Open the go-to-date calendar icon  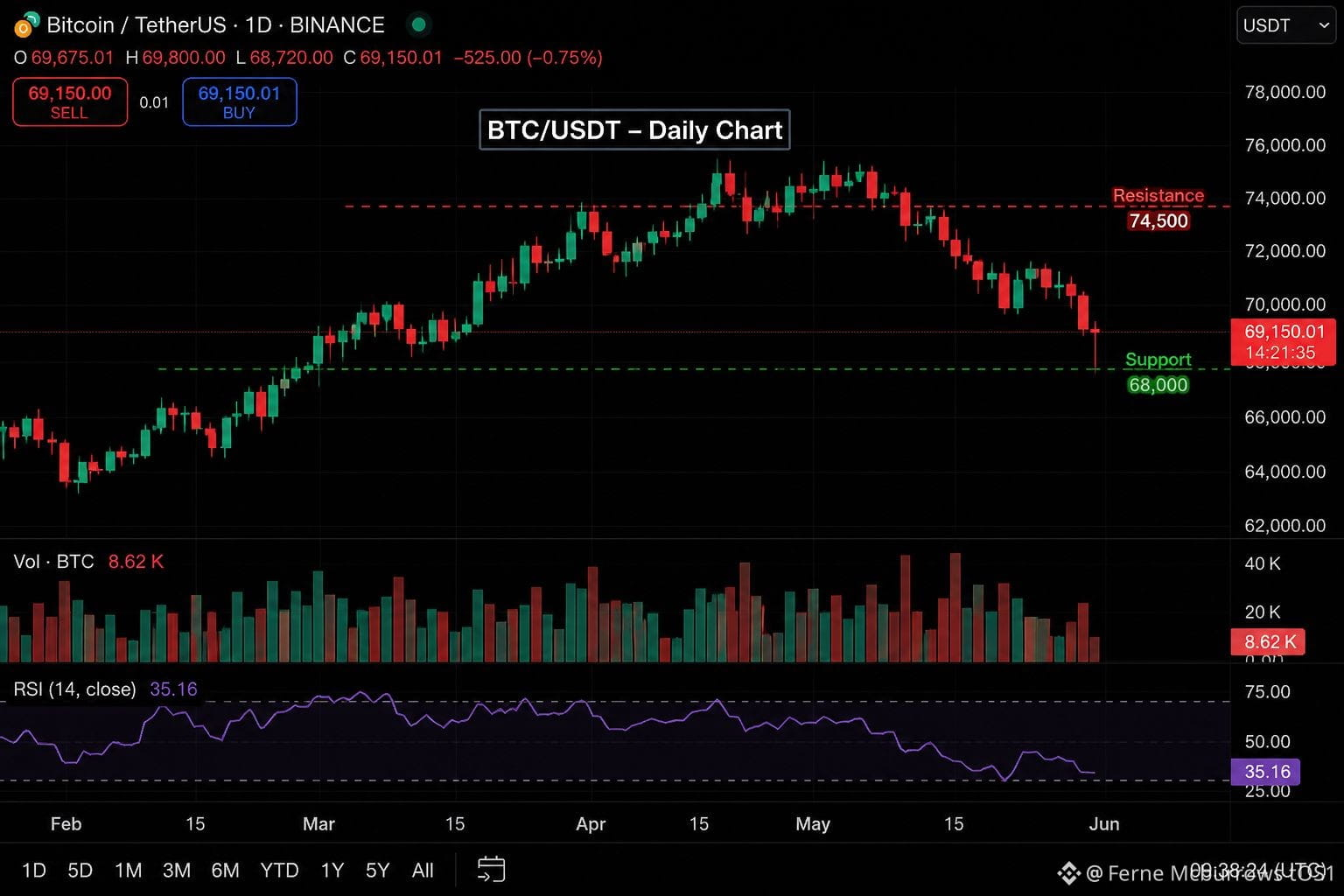[491, 869]
